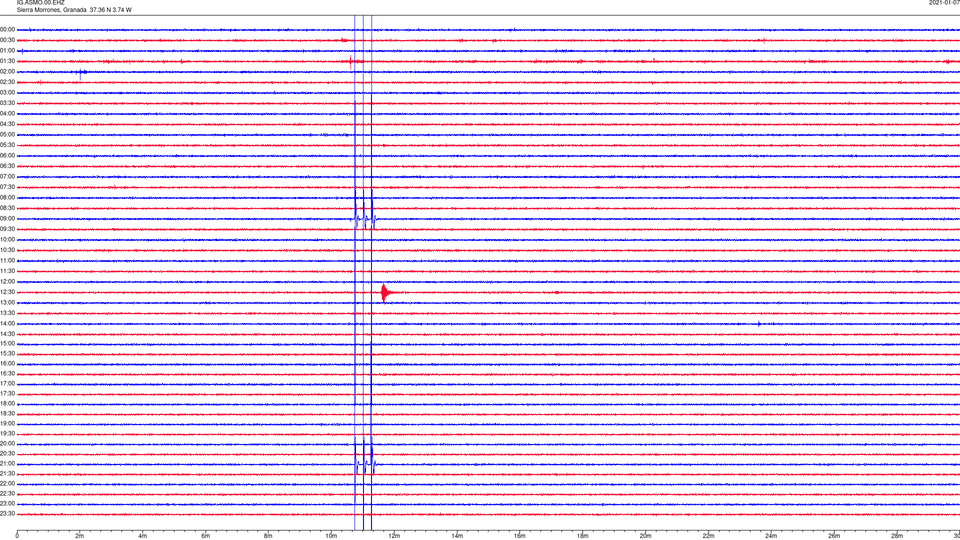Select the 02:00 trace time label

pos(7,72)
